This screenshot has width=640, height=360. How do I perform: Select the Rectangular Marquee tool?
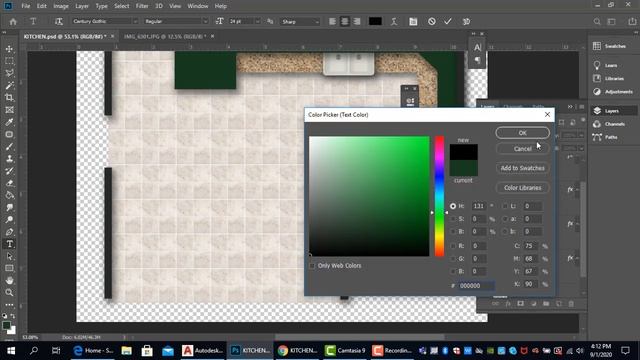pos(9,61)
